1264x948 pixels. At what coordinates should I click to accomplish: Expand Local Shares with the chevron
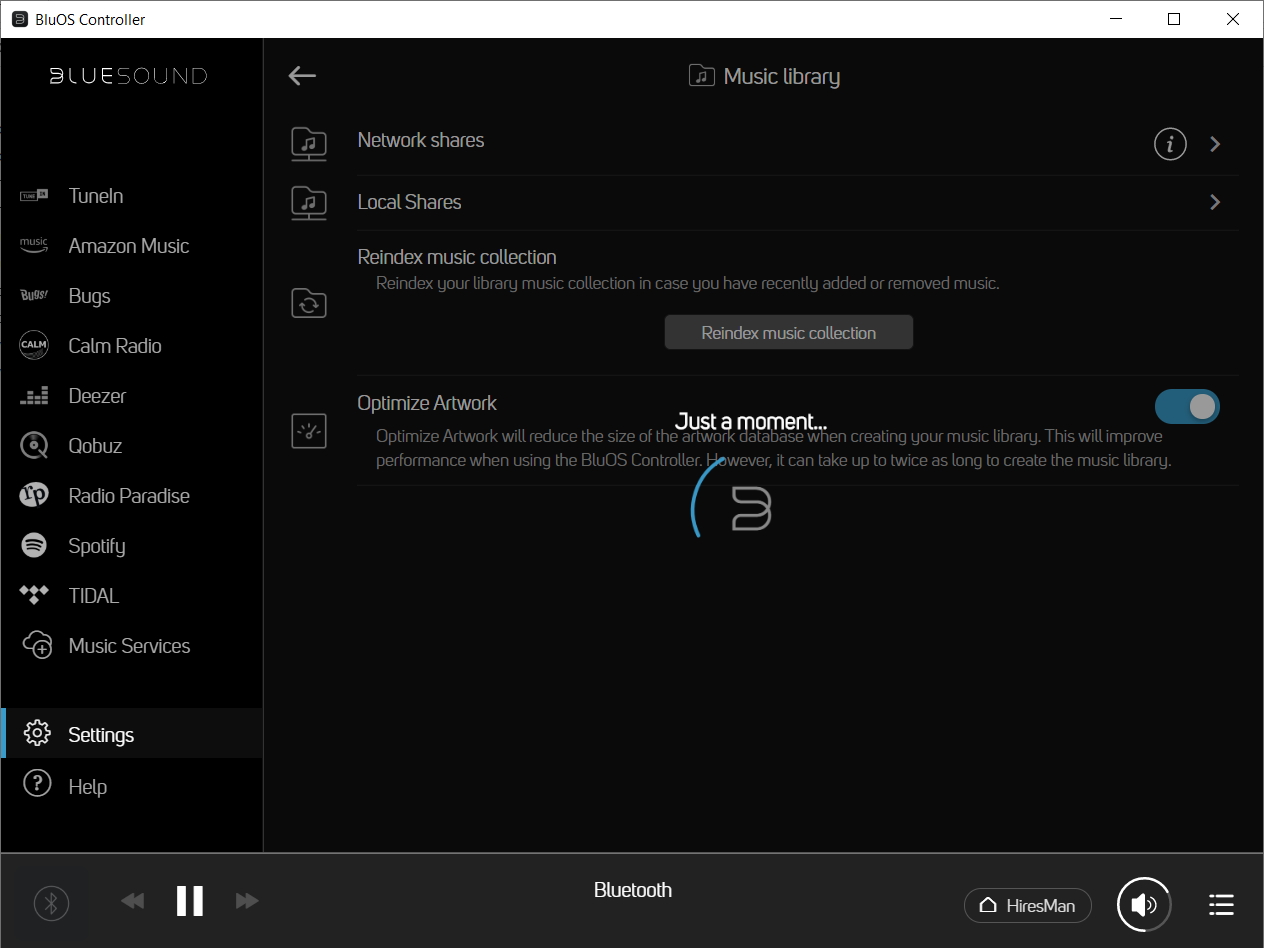(1215, 202)
